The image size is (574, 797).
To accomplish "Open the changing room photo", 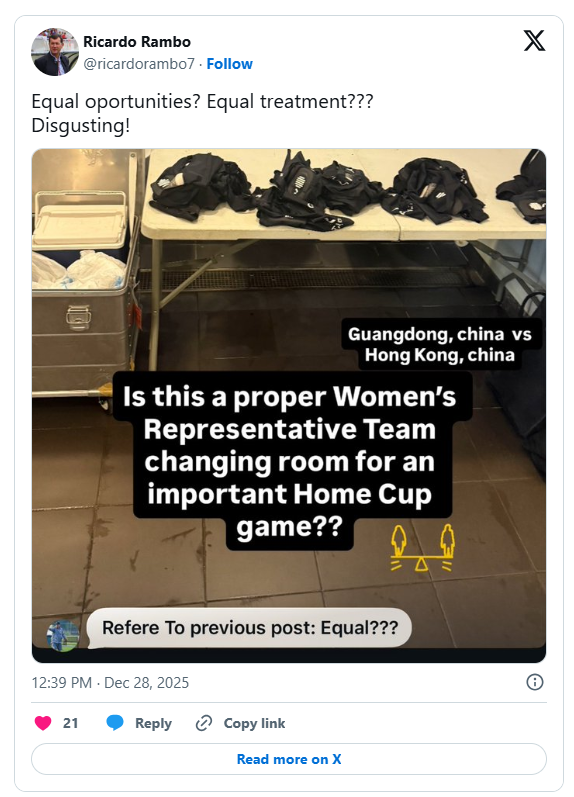I will pyautogui.click(x=289, y=406).
